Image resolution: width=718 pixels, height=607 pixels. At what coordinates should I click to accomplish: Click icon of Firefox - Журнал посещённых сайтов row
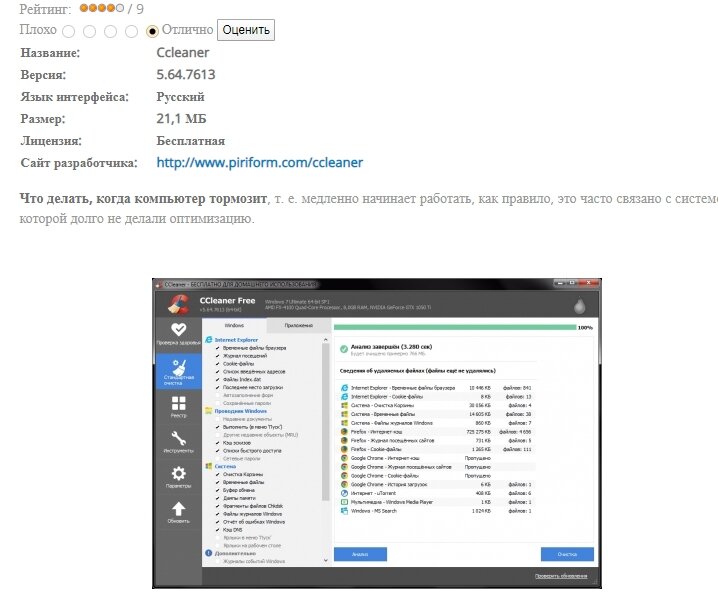[x=344, y=440]
